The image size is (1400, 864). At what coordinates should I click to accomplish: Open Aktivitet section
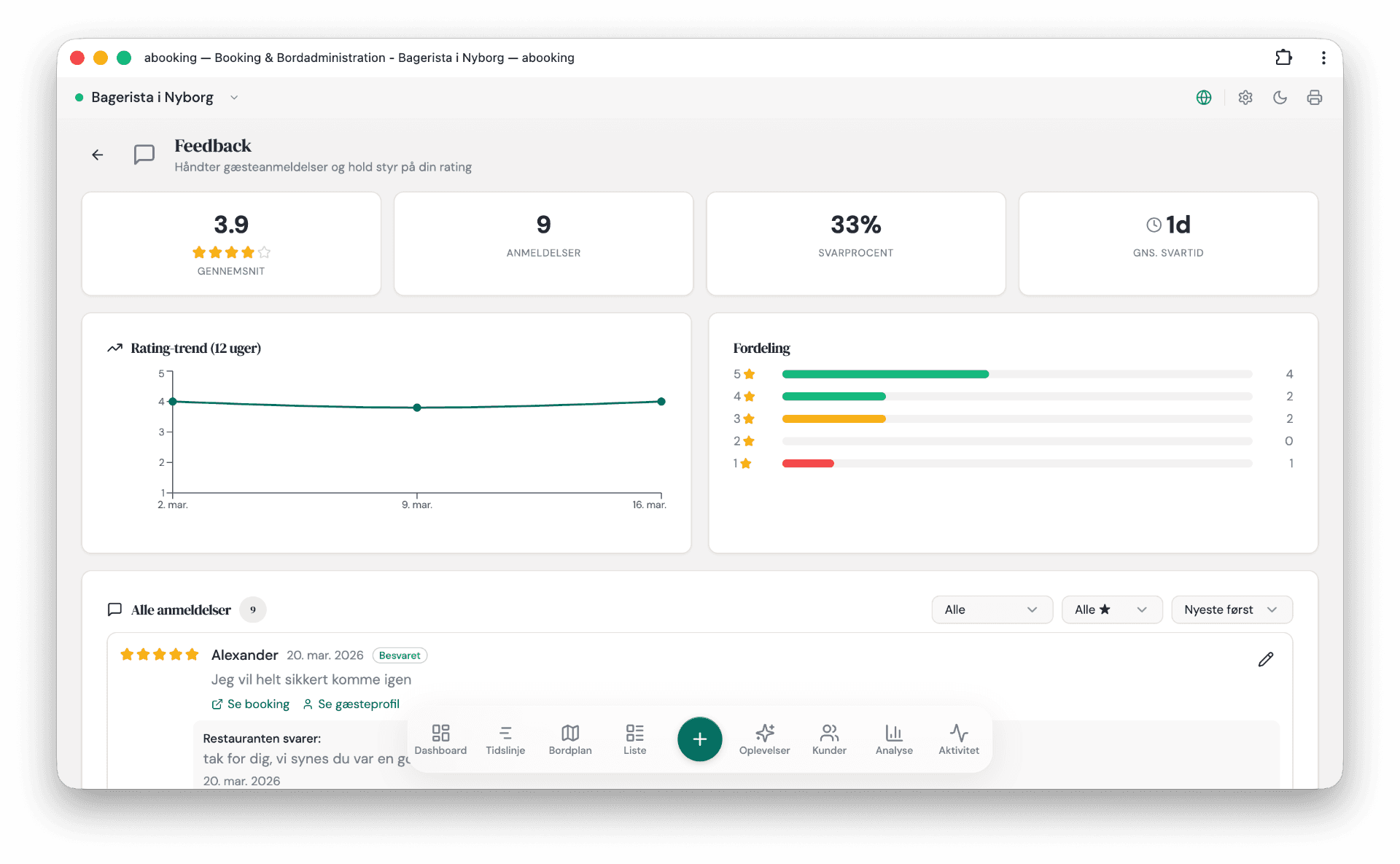959,739
